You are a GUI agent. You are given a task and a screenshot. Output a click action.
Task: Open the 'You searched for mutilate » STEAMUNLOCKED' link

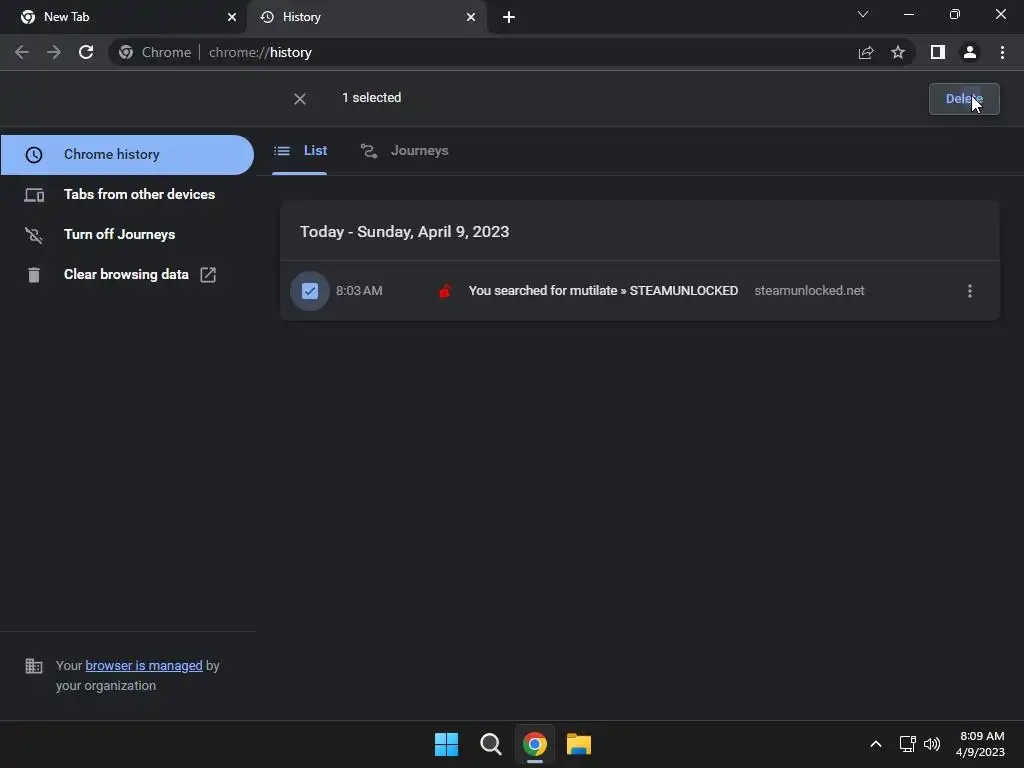click(x=603, y=291)
